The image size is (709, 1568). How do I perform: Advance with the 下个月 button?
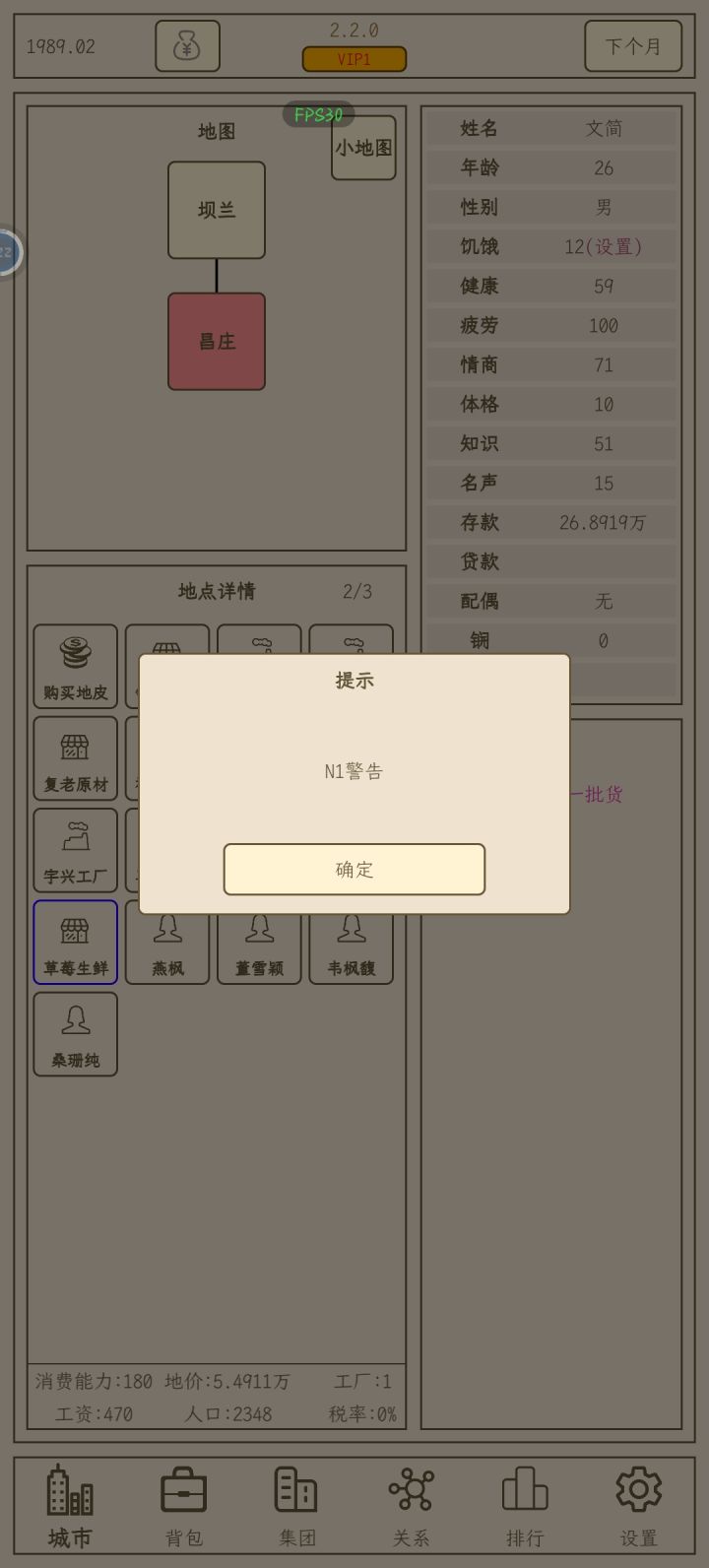(x=633, y=46)
